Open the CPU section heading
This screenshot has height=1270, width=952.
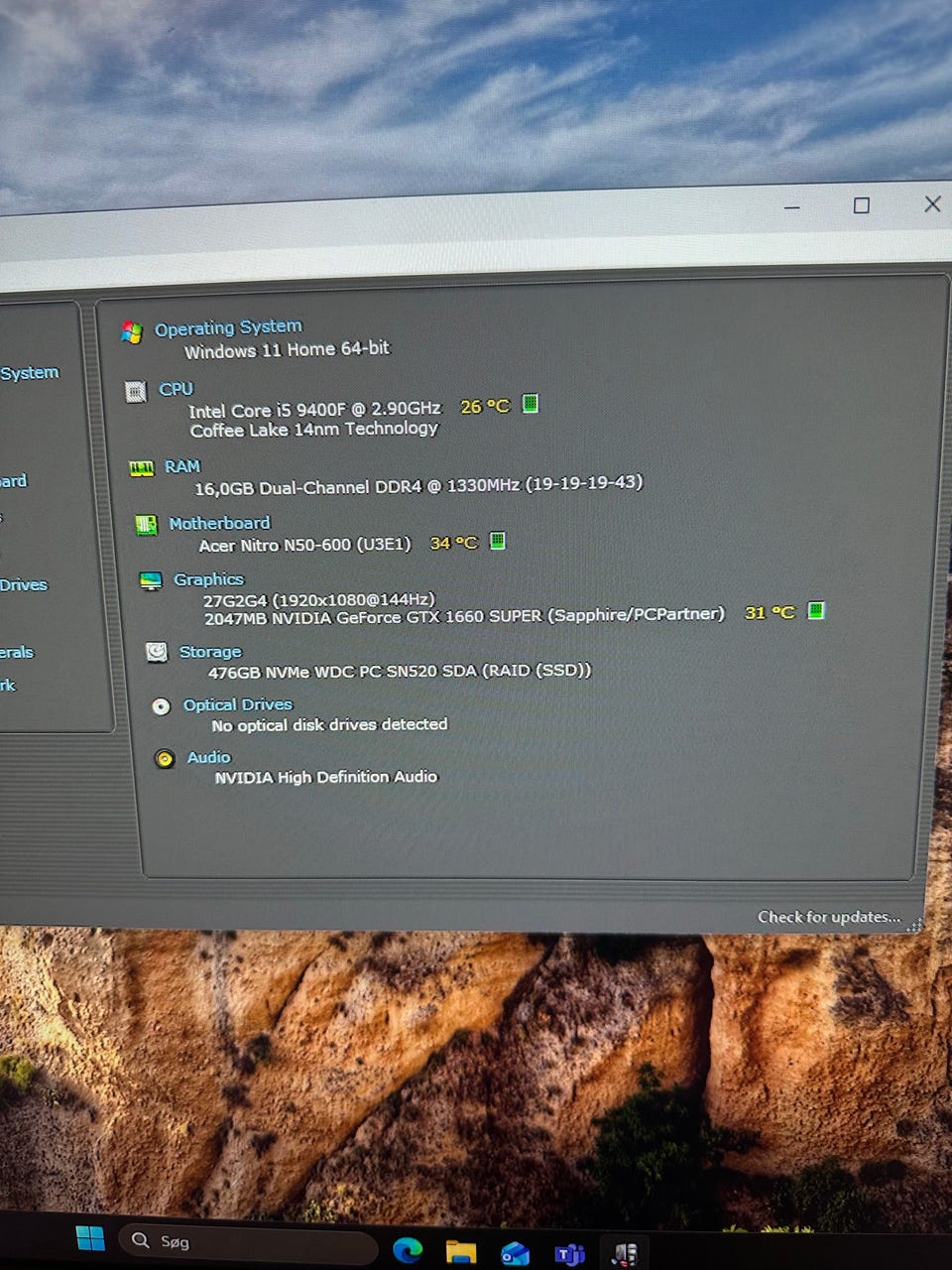point(176,389)
